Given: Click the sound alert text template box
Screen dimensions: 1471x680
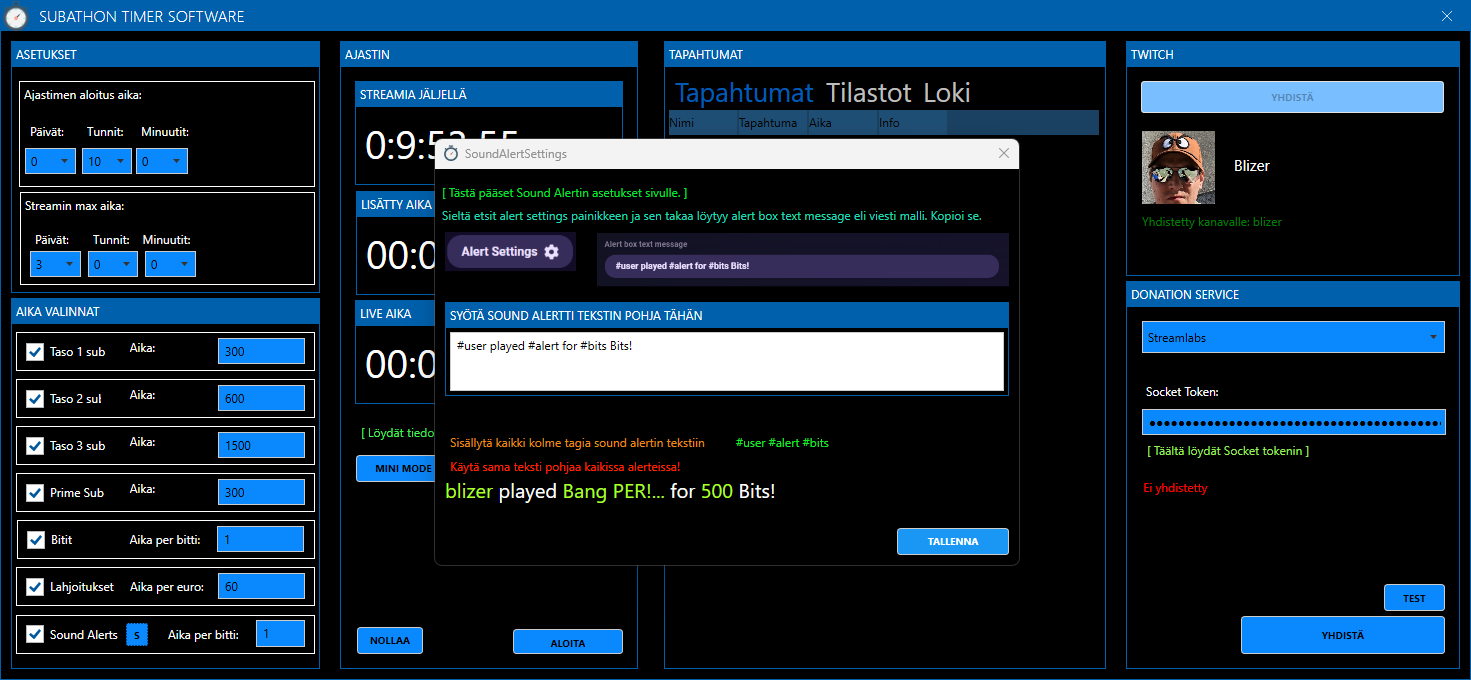Looking at the screenshot, I should 726,361.
